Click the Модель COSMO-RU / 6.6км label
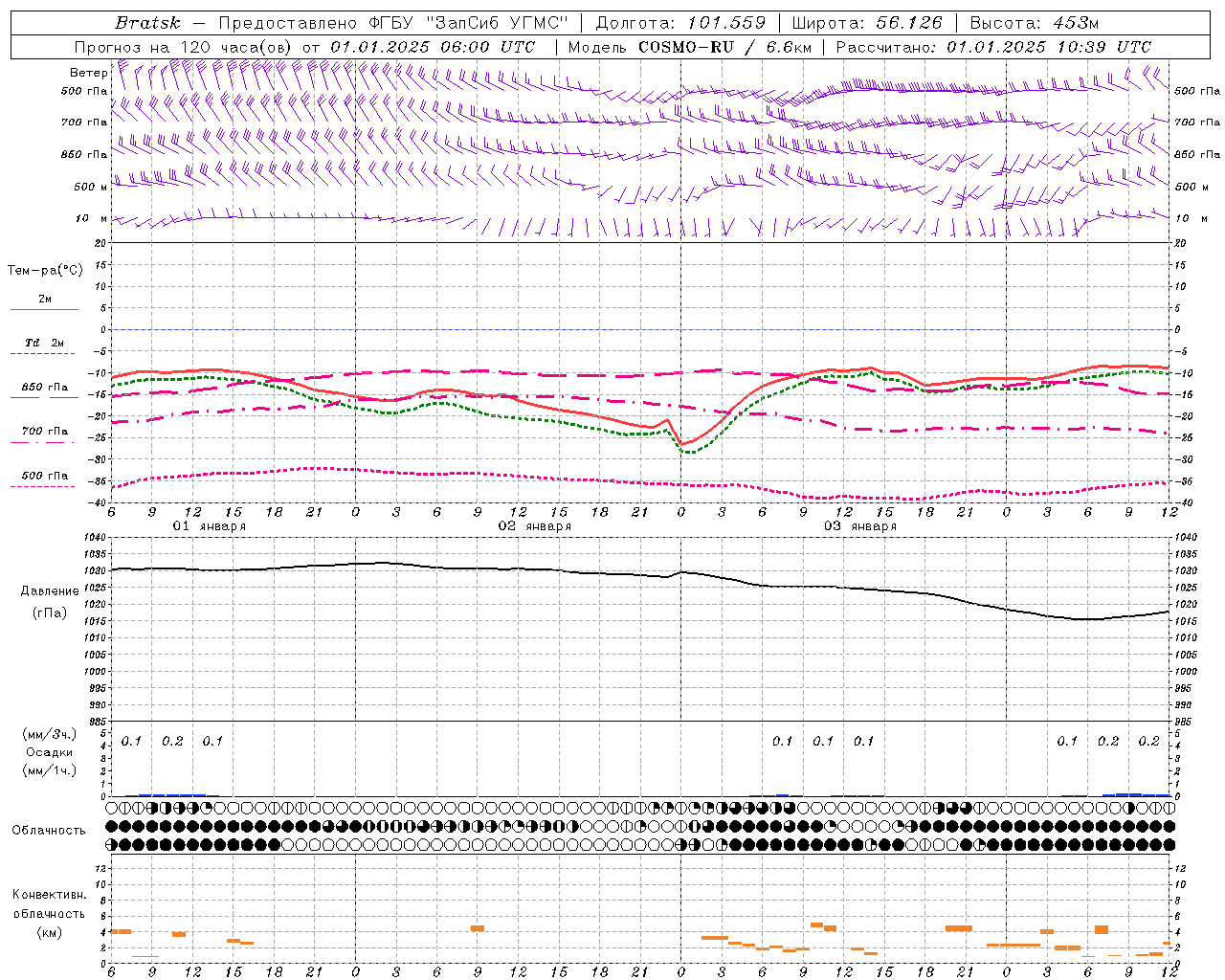Screen dimensions: 1225x980 (689, 47)
